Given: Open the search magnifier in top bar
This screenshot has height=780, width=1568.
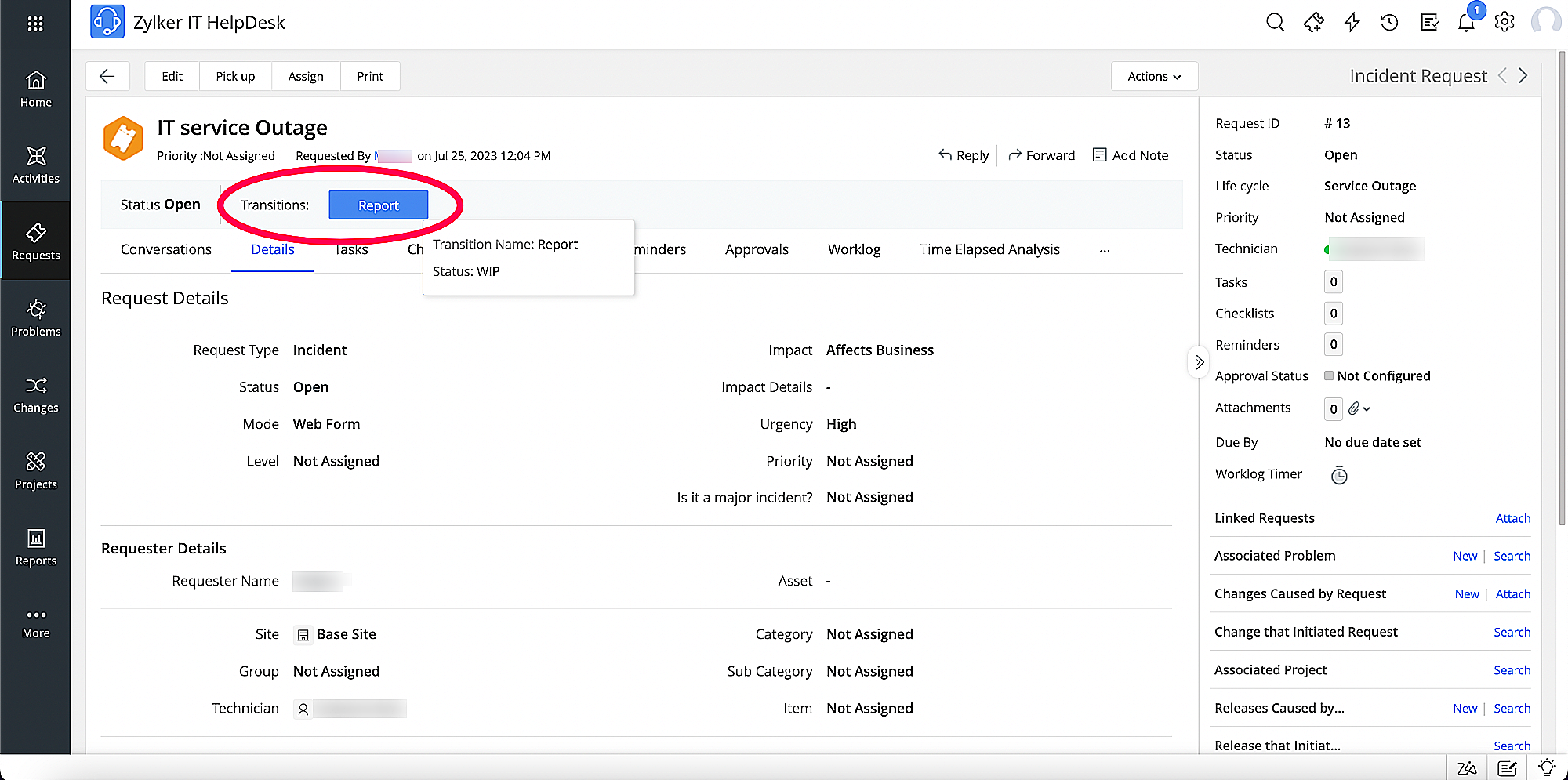Looking at the screenshot, I should click(1275, 22).
